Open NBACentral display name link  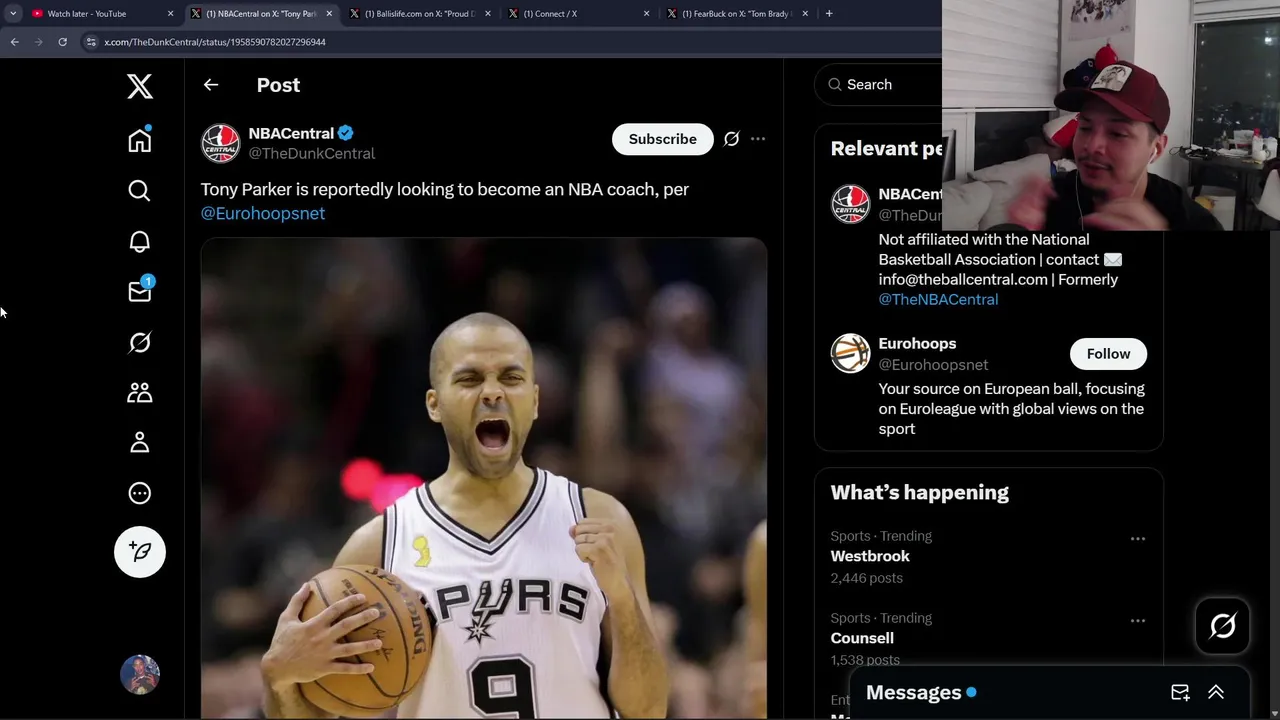(x=291, y=133)
